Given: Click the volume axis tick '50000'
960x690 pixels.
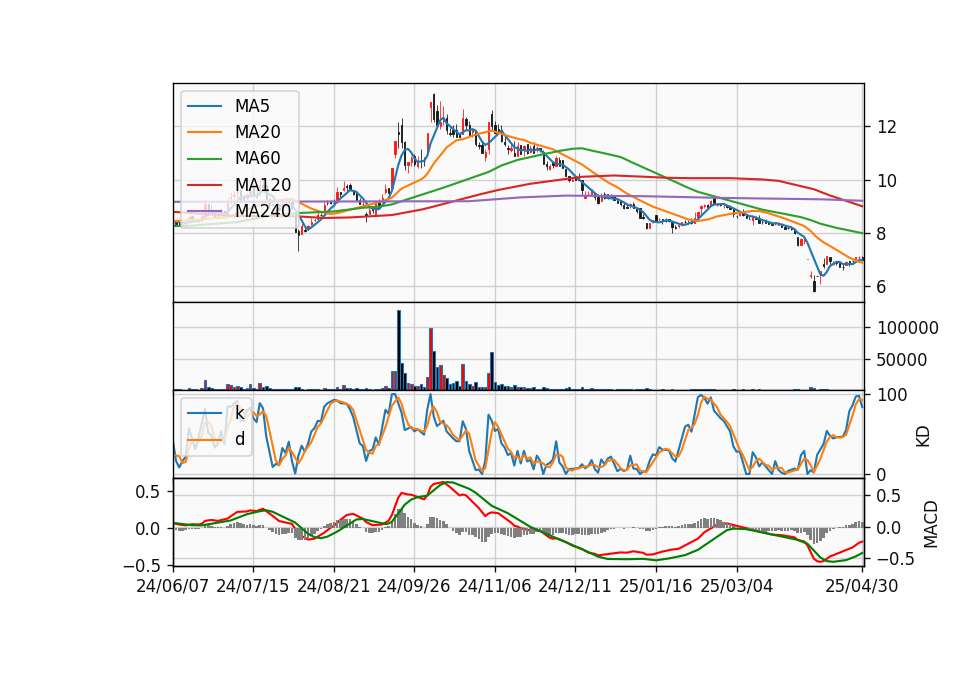Looking at the screenshot, I should tap(902, 360).
